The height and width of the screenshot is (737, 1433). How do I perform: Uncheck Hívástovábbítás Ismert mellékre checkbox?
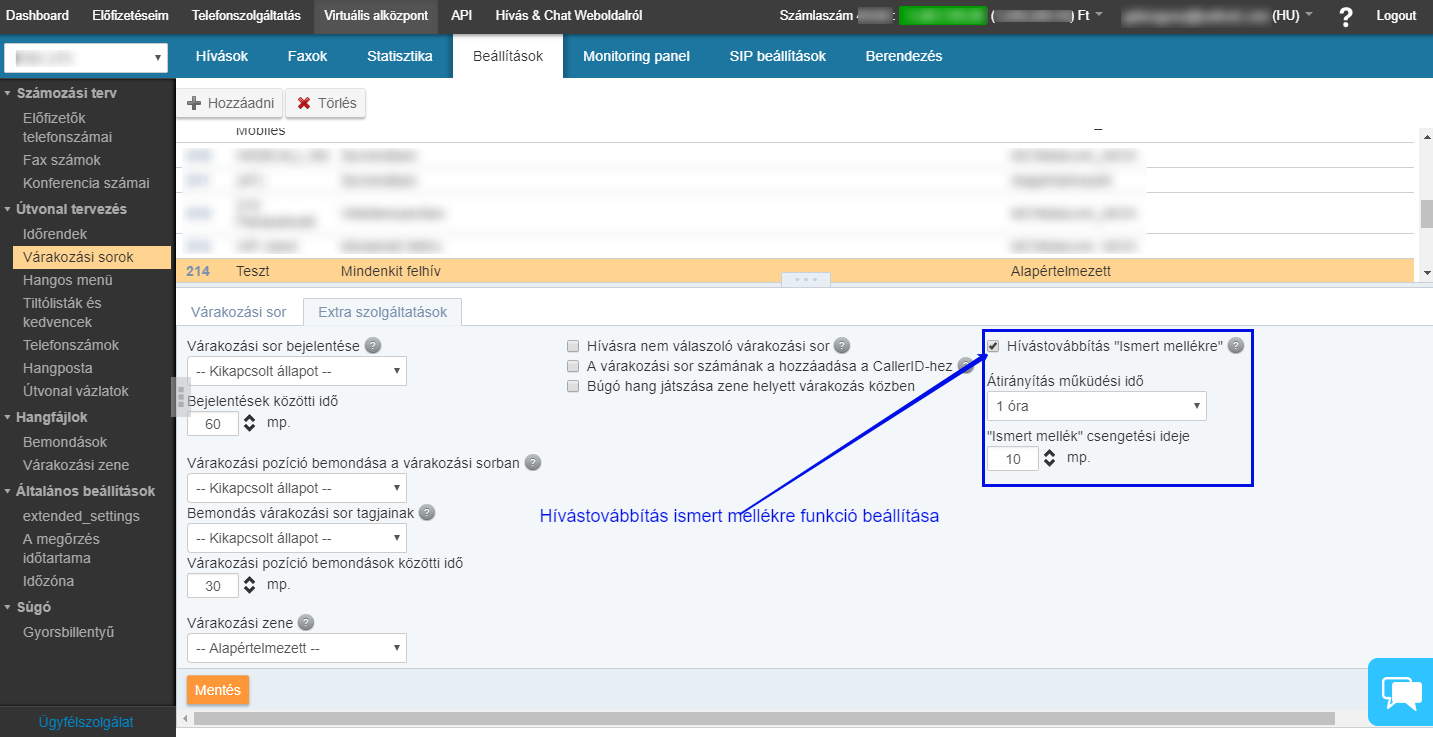[x=993, y=345]
